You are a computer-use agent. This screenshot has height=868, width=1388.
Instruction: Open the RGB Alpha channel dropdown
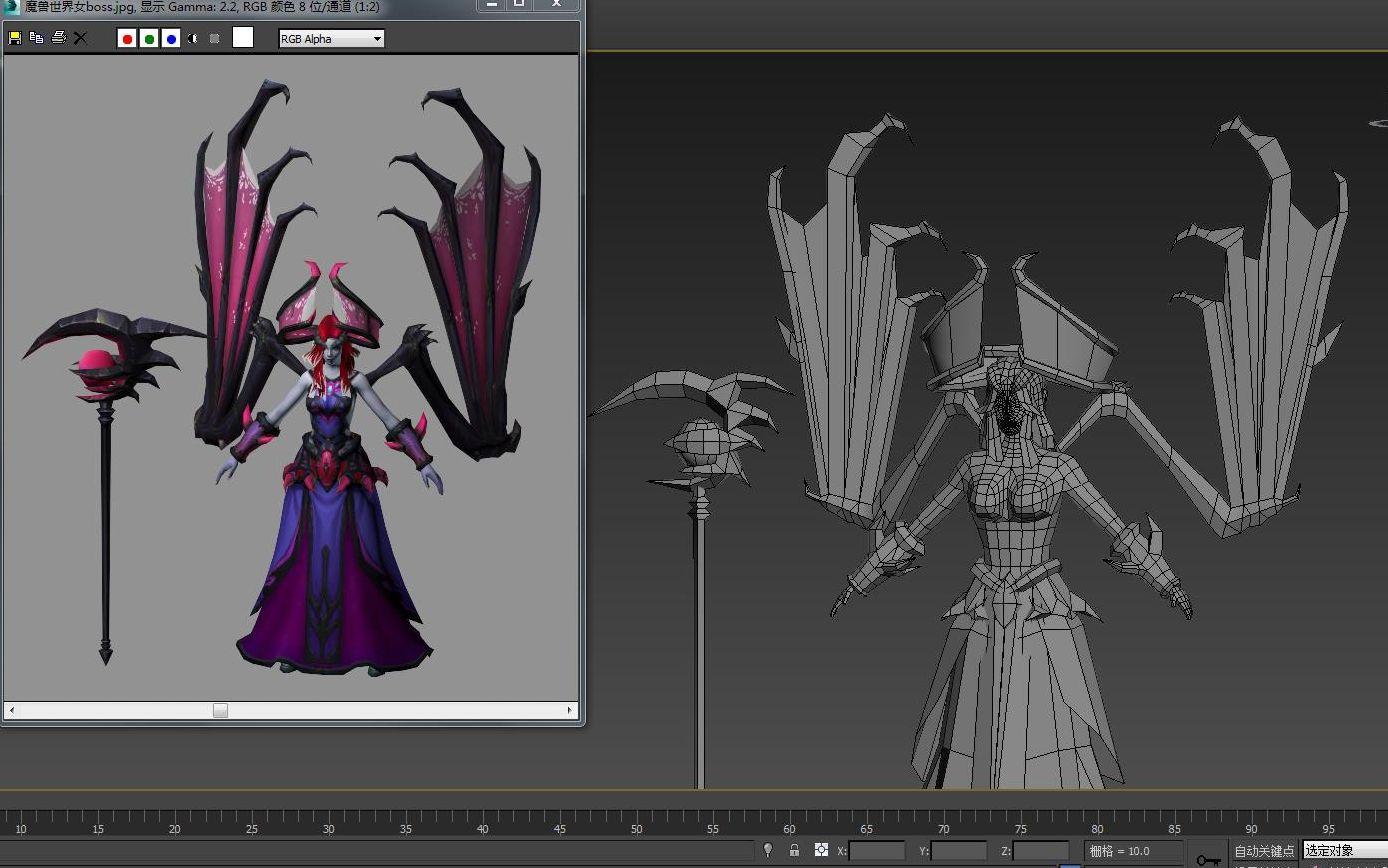[331, 39]
